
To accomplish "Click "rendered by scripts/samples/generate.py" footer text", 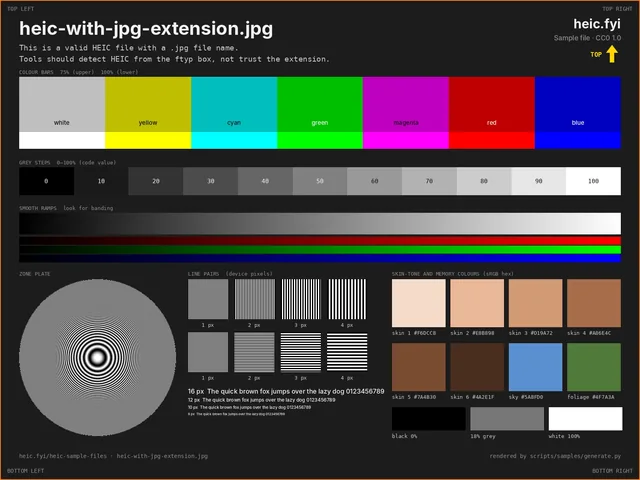I will click(x=555, y=456).
